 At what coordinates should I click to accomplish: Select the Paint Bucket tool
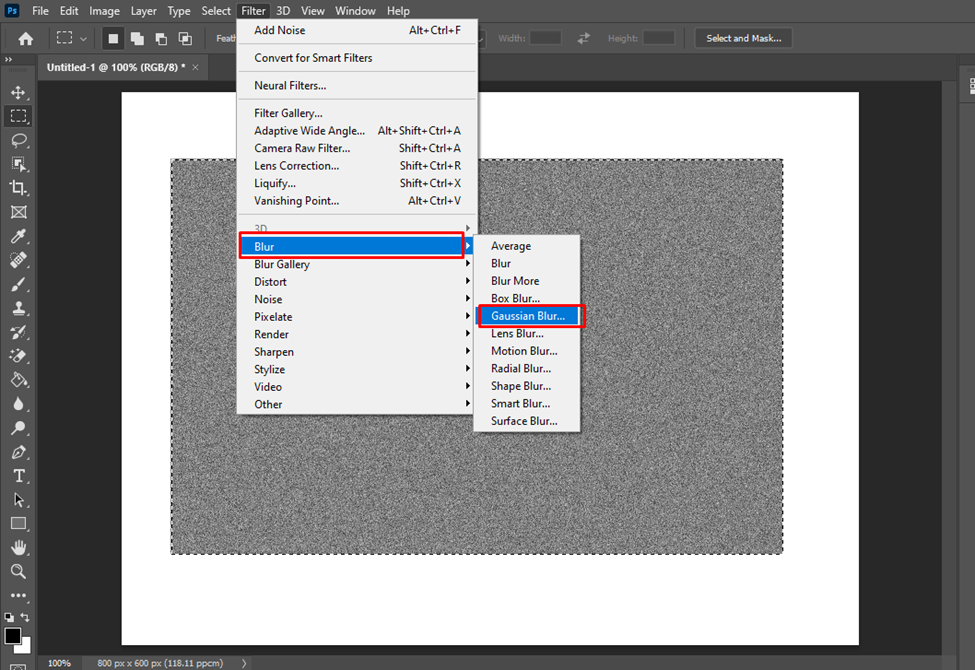coord(19,380)
